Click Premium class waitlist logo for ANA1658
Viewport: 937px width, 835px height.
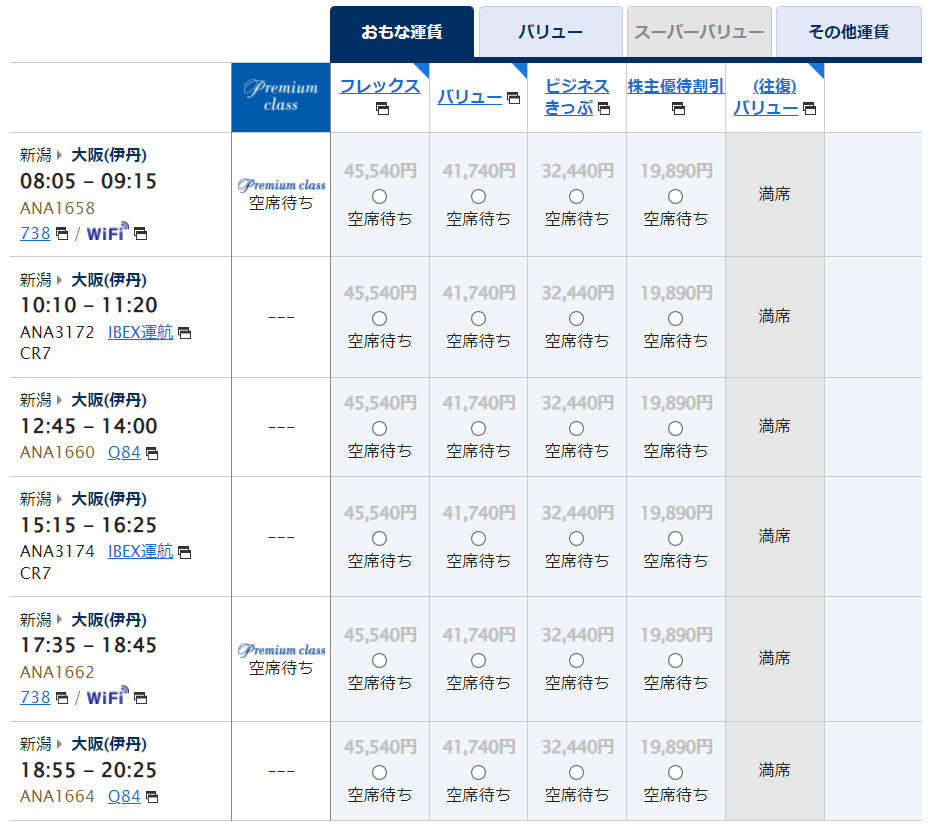(x=281, y=185)
